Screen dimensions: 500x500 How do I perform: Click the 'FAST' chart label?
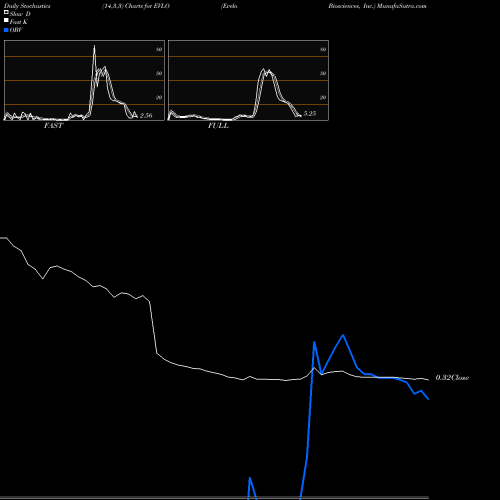[53, 126]
